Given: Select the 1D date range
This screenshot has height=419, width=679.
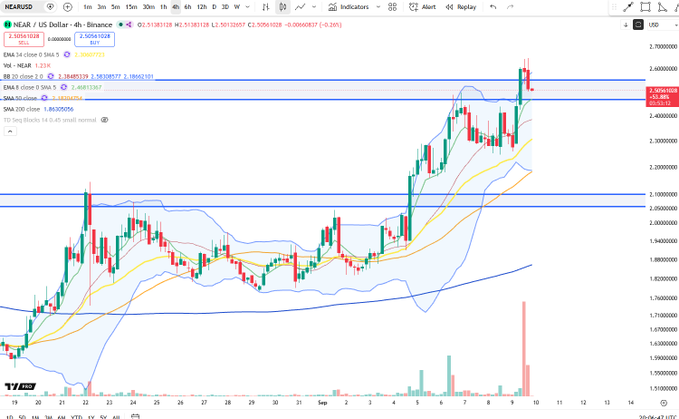Looking at the screenshot, I should point(9,417).
